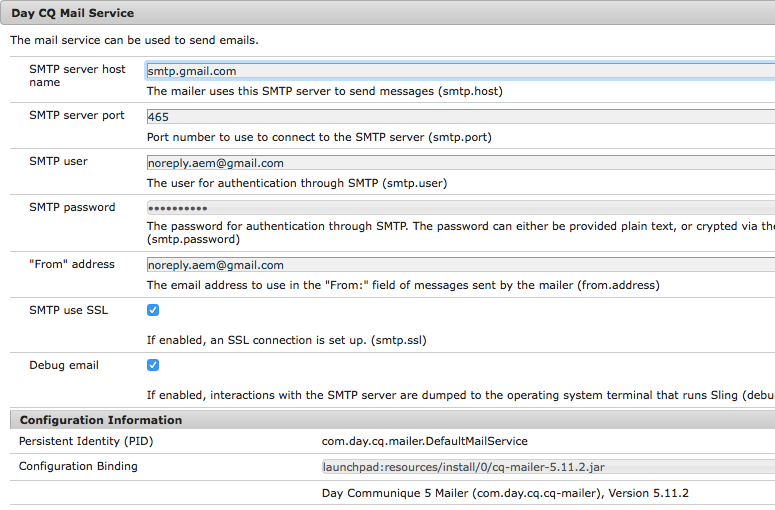Focus the "From" address input field
This screenshot has height=510, width=775.
(460, 265)
